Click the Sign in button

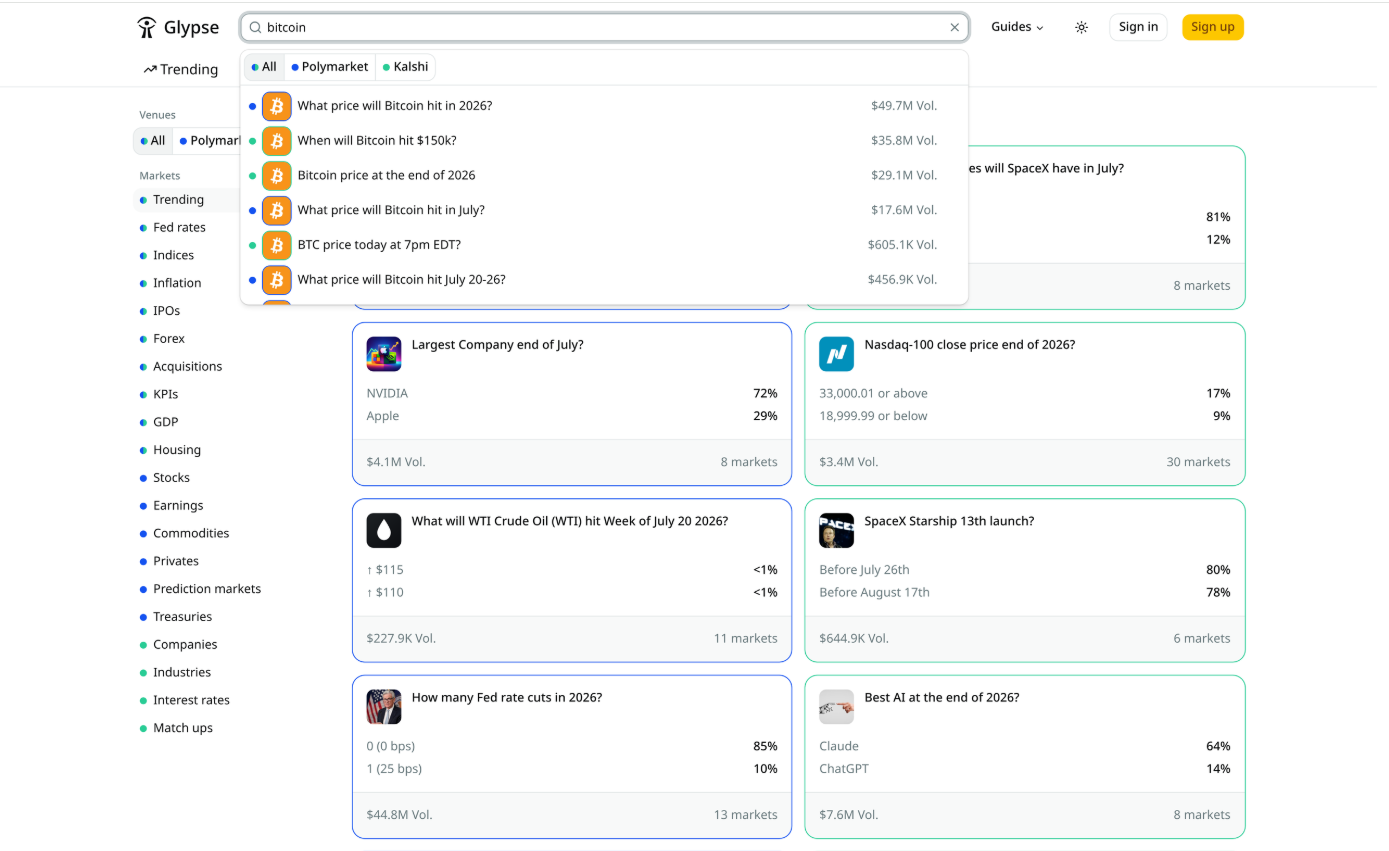pos(1138,27)
